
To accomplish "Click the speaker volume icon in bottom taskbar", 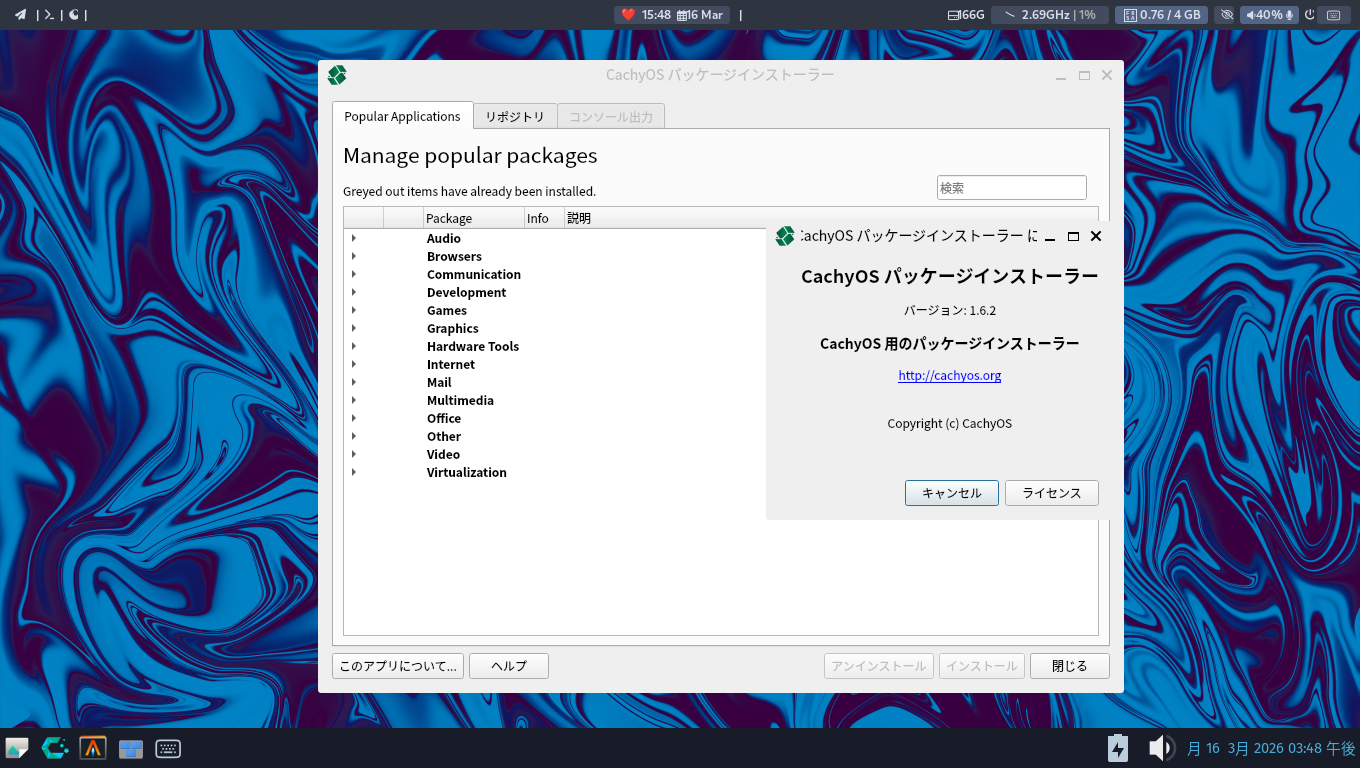I will pos(1160,748).
